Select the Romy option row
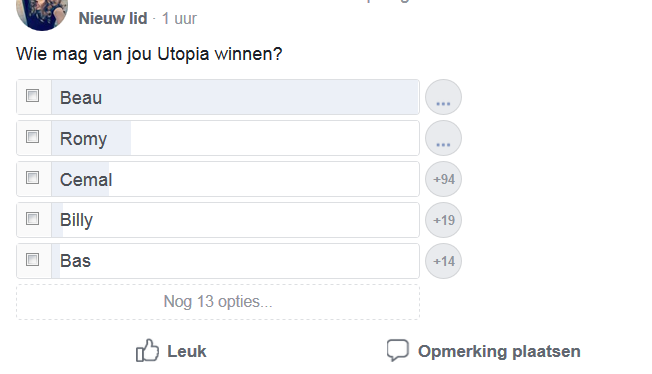Image resolution: width=652 pixels, height=374 pixels. pos(218,138)
